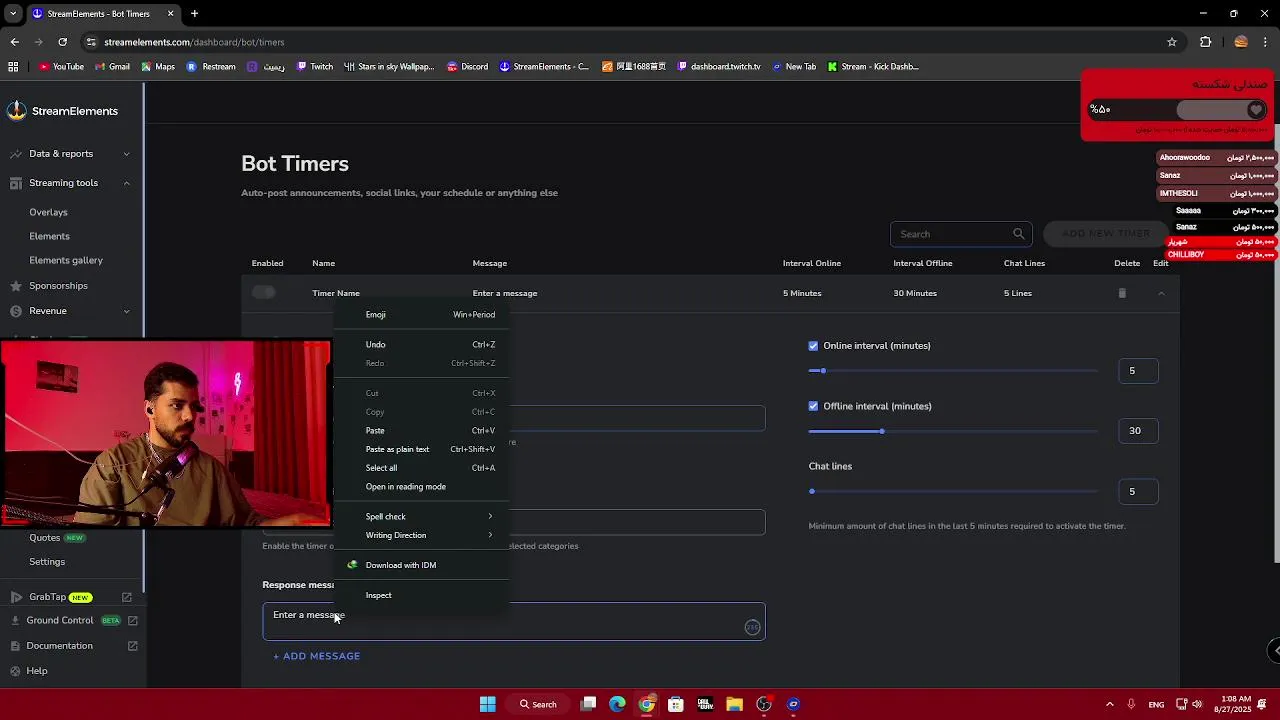Open the YouTube bookmark
This screenshot has height=720, width=1280.
61,67
